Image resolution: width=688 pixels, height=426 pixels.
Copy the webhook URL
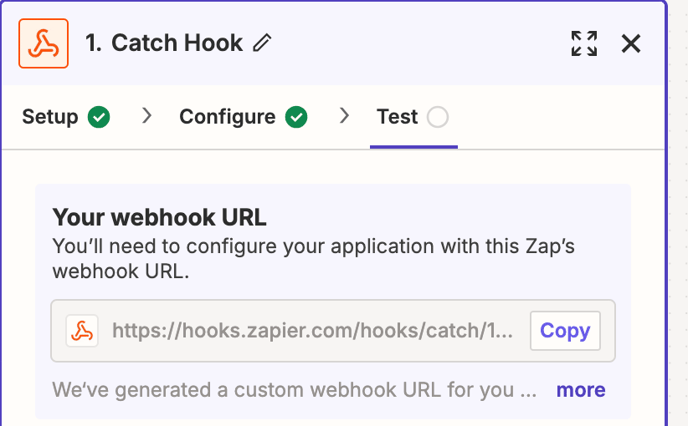point(565,331)
